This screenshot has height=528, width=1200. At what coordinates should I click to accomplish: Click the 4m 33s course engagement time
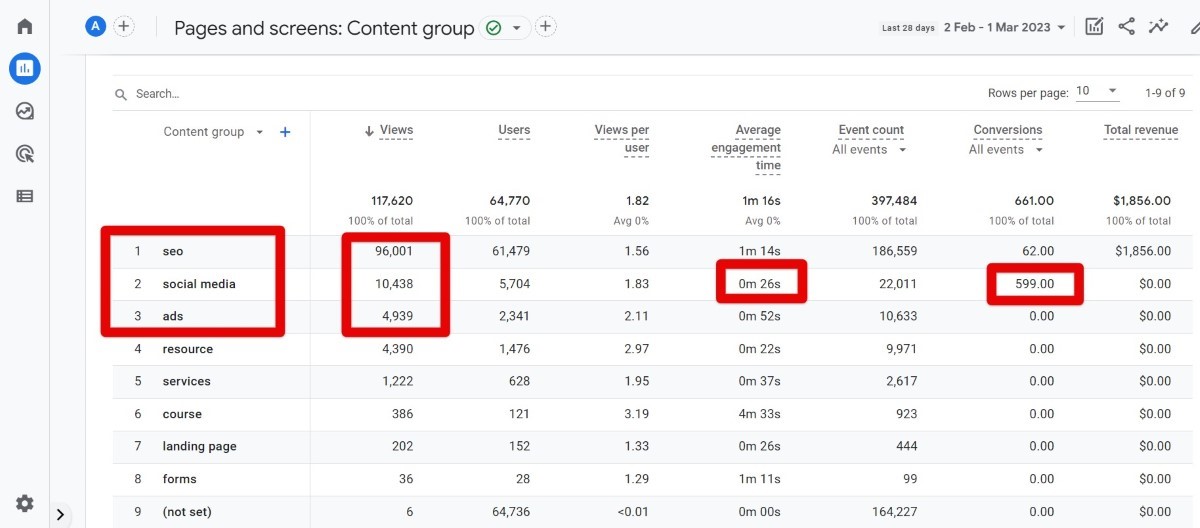point(760,414)
